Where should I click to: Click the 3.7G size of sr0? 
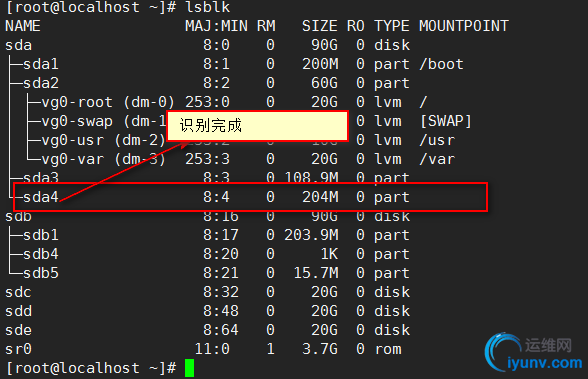[x=320, y=349]
